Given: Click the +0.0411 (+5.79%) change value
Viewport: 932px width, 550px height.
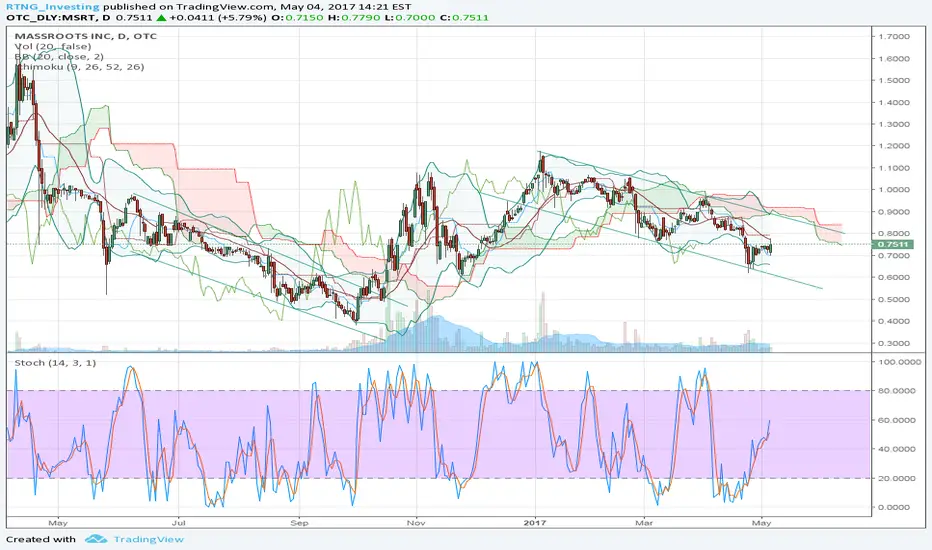Looking at the screenshot, I should point(218,18).
